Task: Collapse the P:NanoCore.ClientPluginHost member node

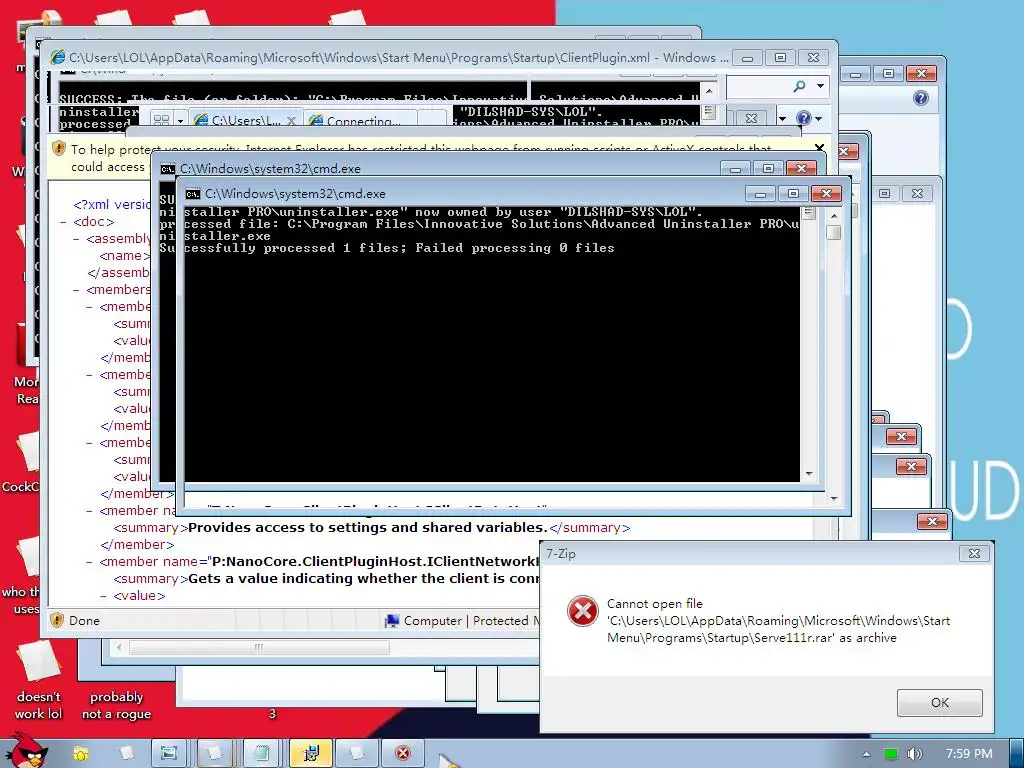Action: click(x=89, y=562)
